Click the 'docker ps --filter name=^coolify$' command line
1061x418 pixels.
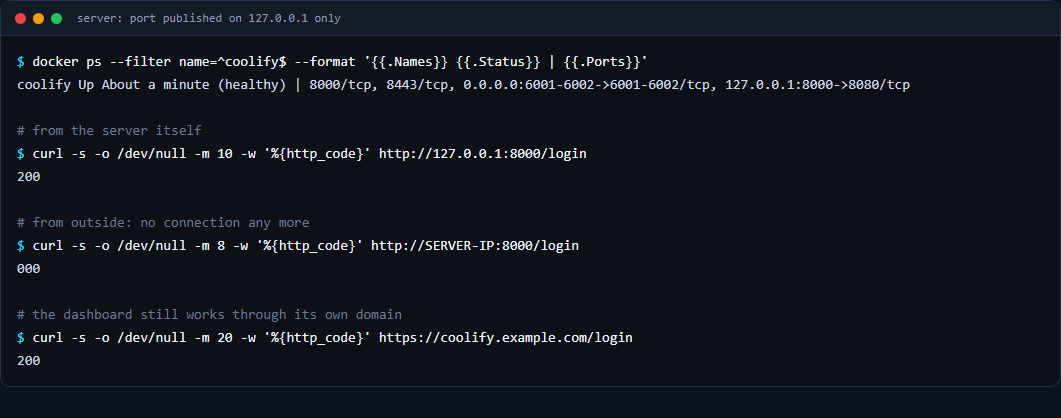click(332, 62)
